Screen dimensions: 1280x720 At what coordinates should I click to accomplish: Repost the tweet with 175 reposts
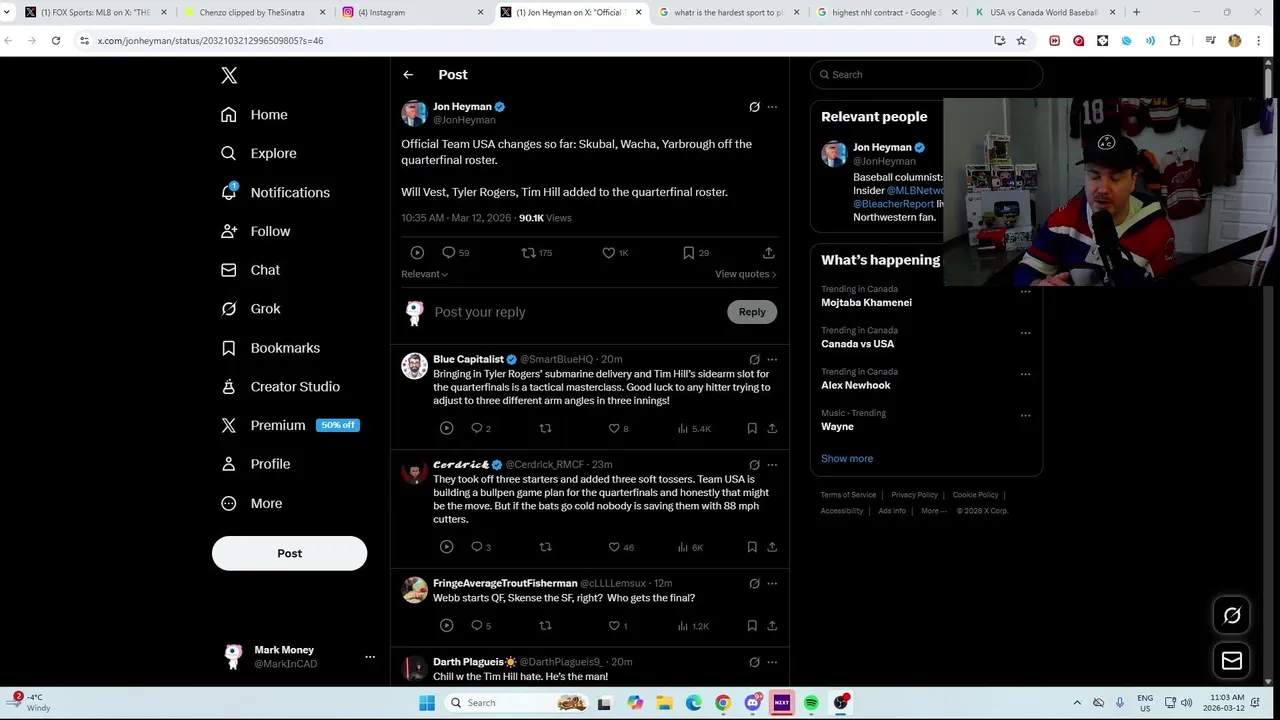point(537,253)
